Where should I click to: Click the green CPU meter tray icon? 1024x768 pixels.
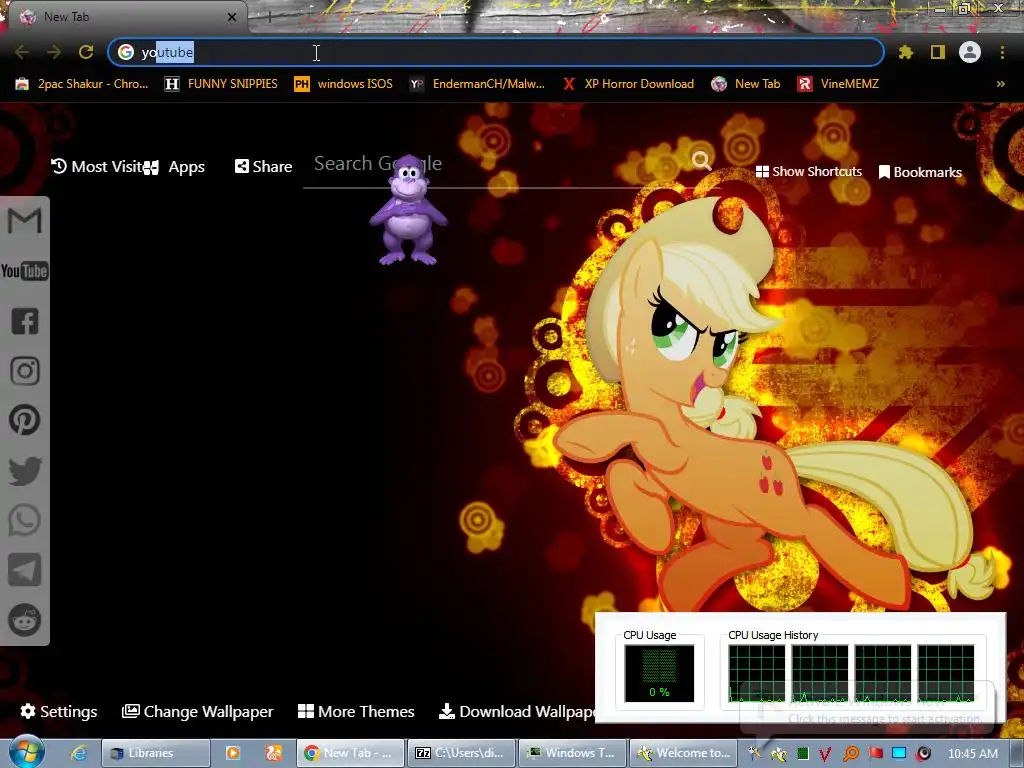coord(803,754)
